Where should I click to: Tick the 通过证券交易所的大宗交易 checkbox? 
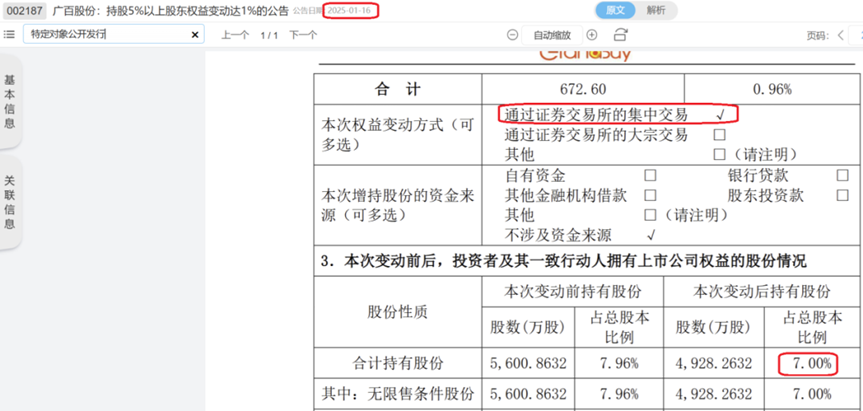(x=719, y=134)
